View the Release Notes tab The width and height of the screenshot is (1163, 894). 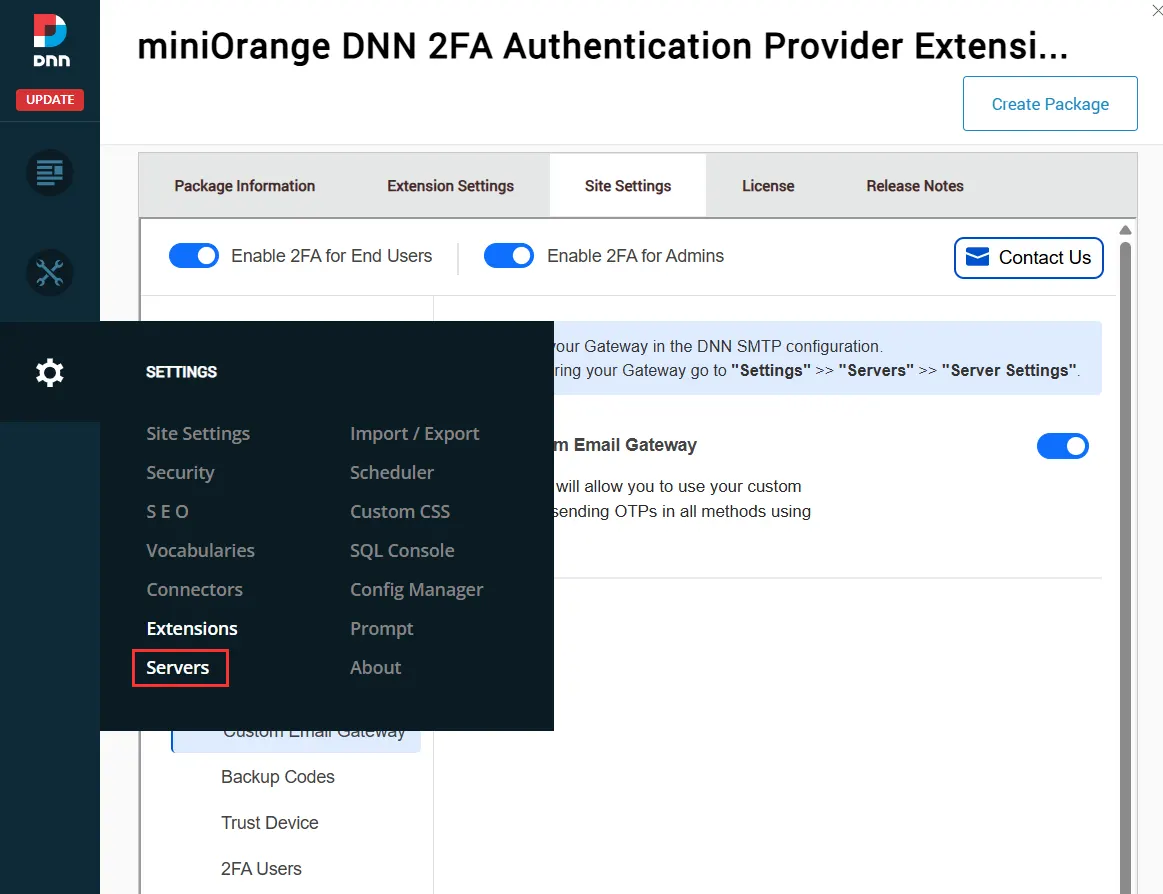[914, 185]
